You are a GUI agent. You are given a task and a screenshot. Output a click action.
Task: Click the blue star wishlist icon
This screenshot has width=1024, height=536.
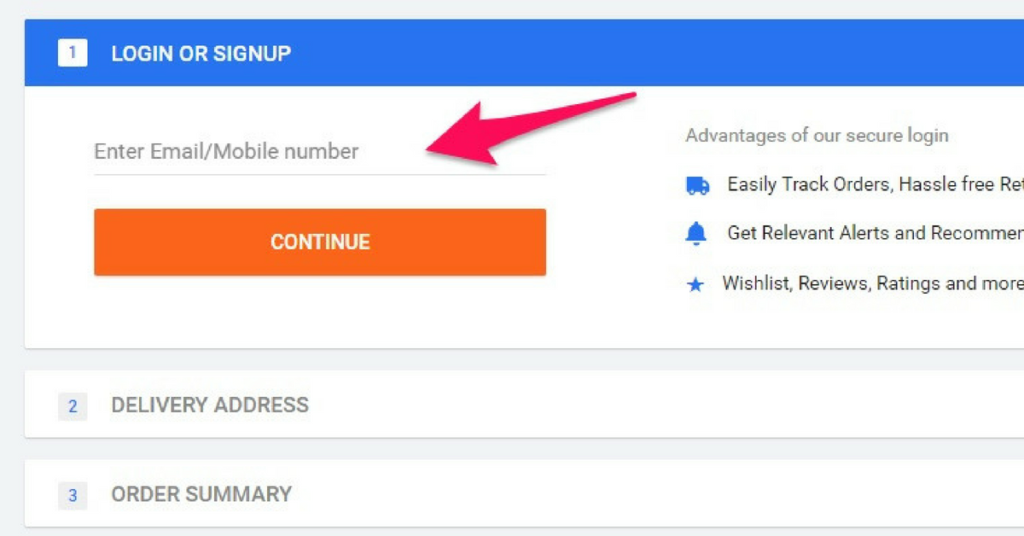pos(695,285)
